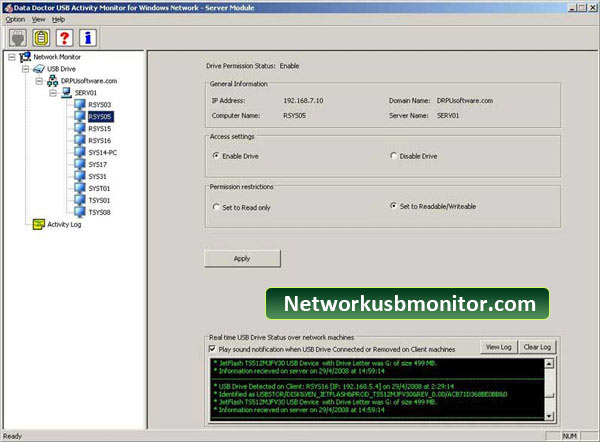Click Computer Name value RSYS05
Viewport: 600px width, 442px height.
294,116
